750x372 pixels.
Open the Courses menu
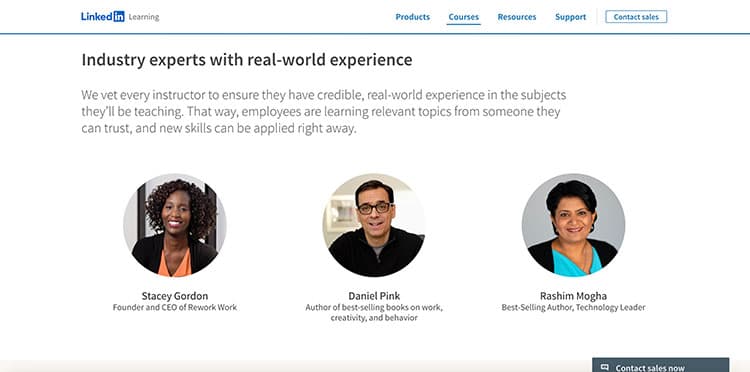pyautogui.click(x=463, y=17)
